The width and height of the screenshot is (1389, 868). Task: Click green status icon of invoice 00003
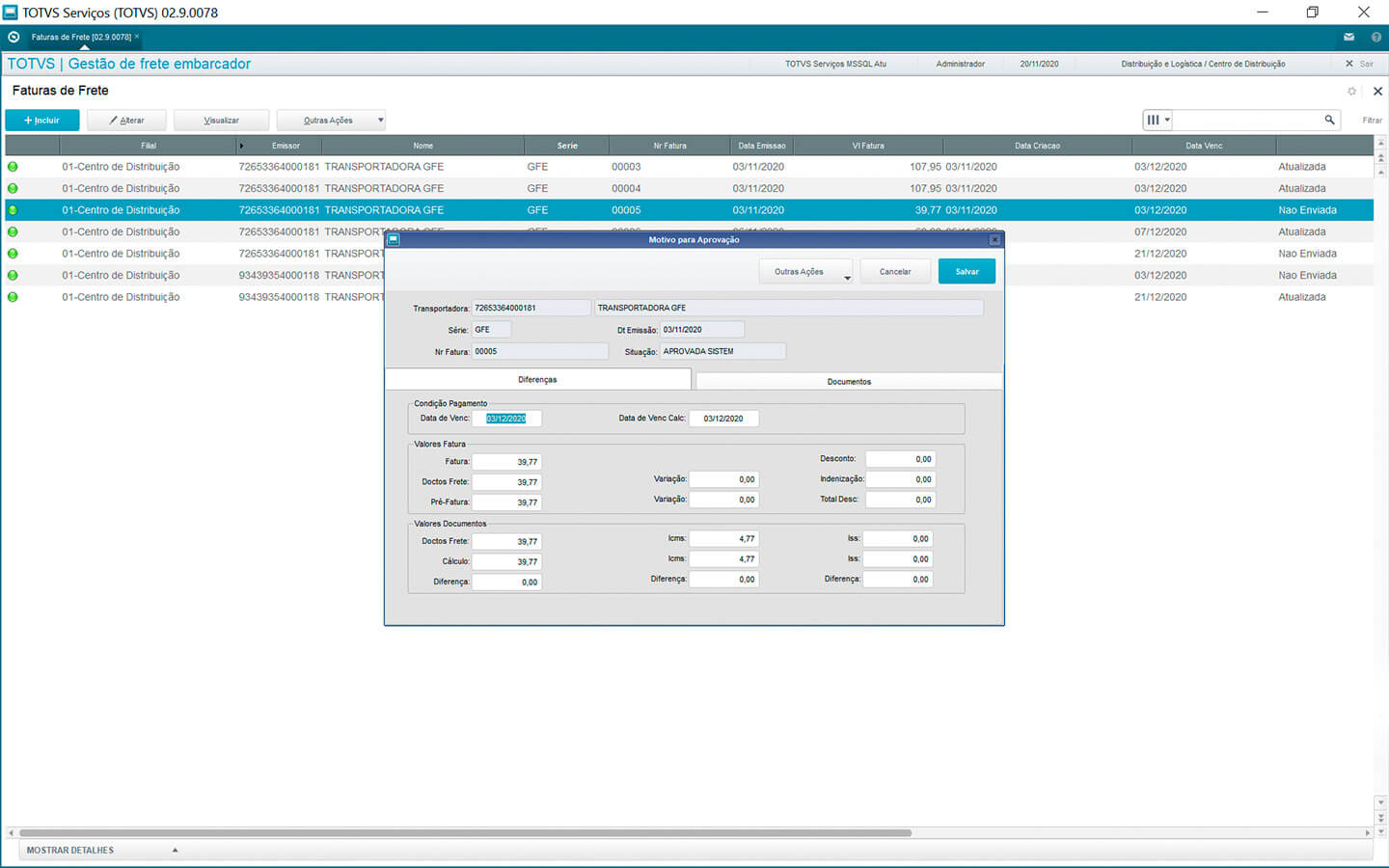[x=13, y=167]
